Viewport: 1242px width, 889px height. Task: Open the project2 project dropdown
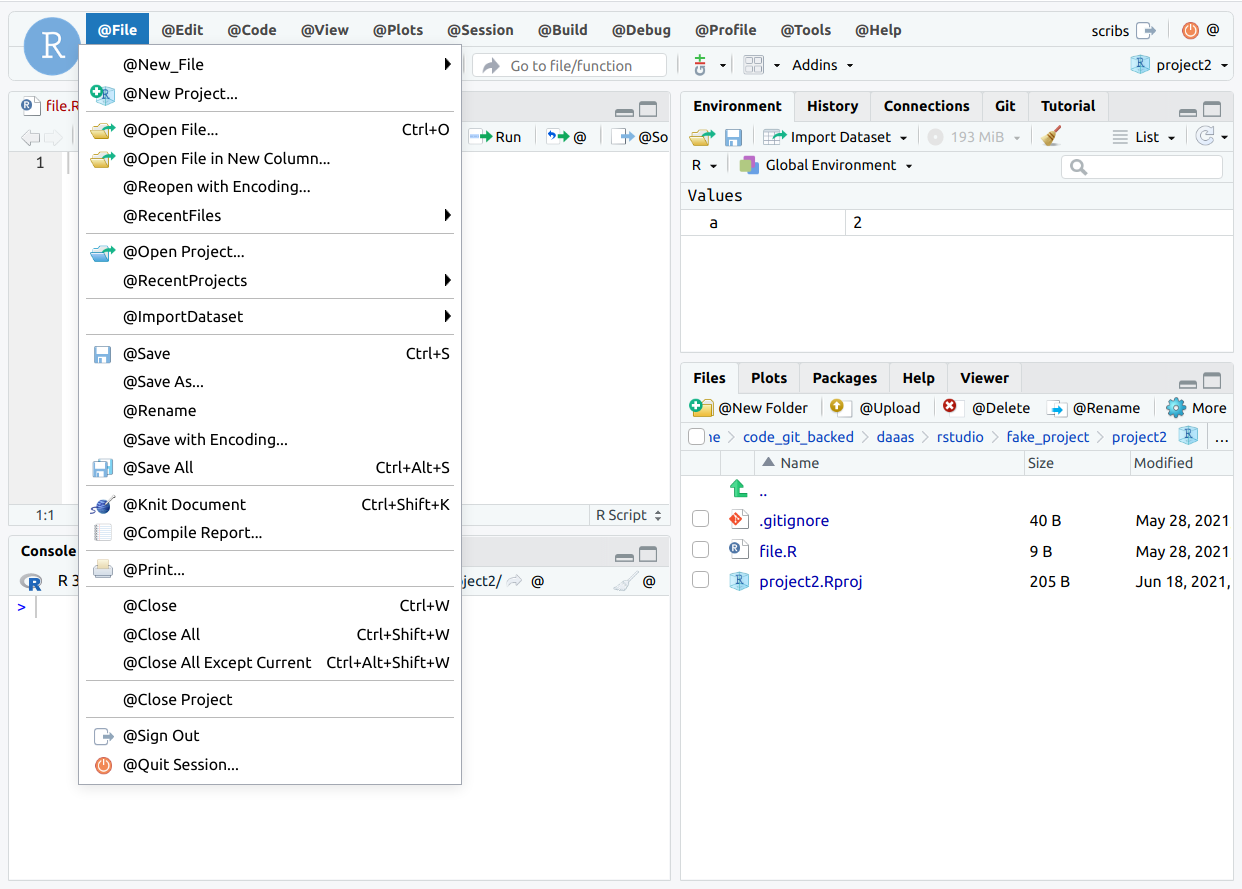coord(1180,65)
